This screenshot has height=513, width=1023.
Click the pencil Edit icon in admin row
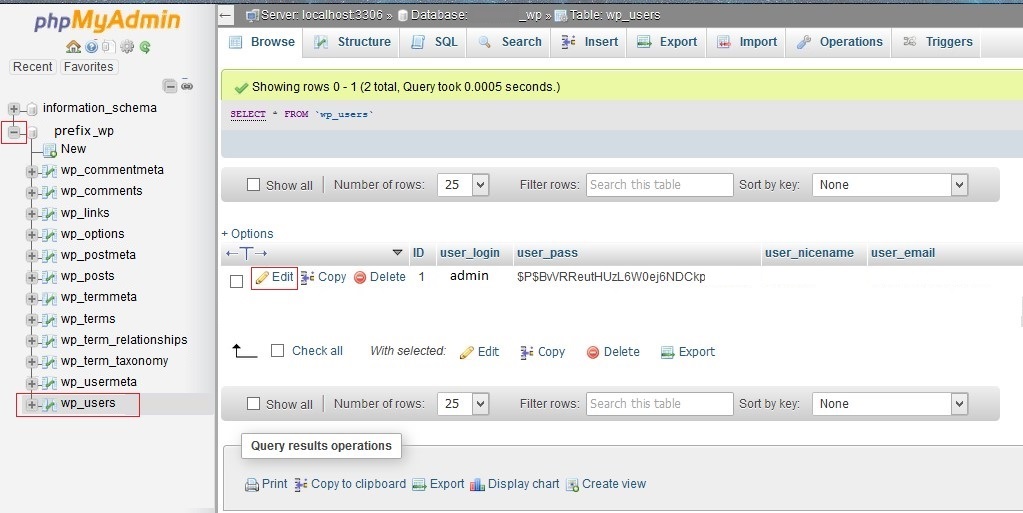pyautogui.click(x=262, y=278)
